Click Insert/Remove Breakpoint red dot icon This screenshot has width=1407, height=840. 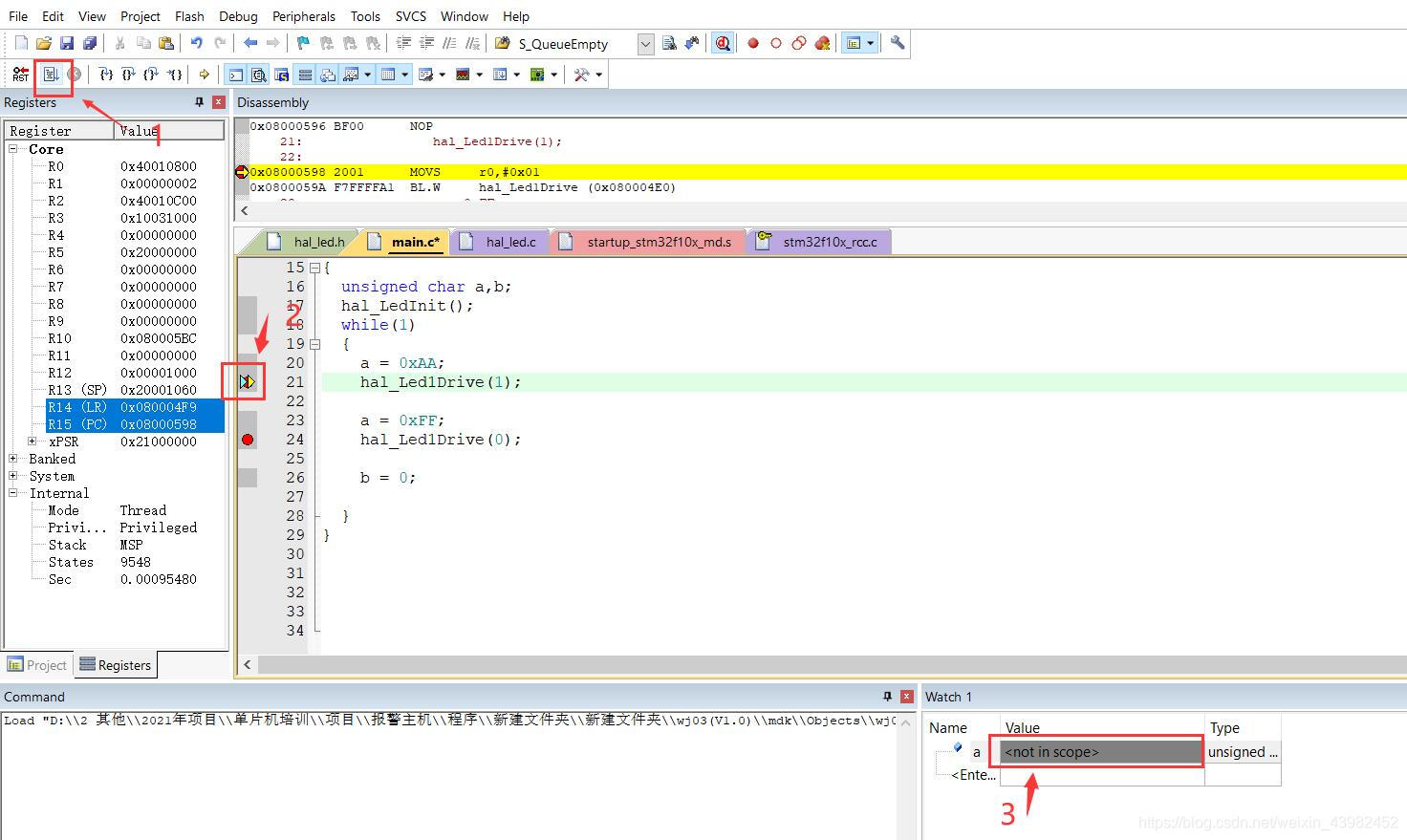753,43
